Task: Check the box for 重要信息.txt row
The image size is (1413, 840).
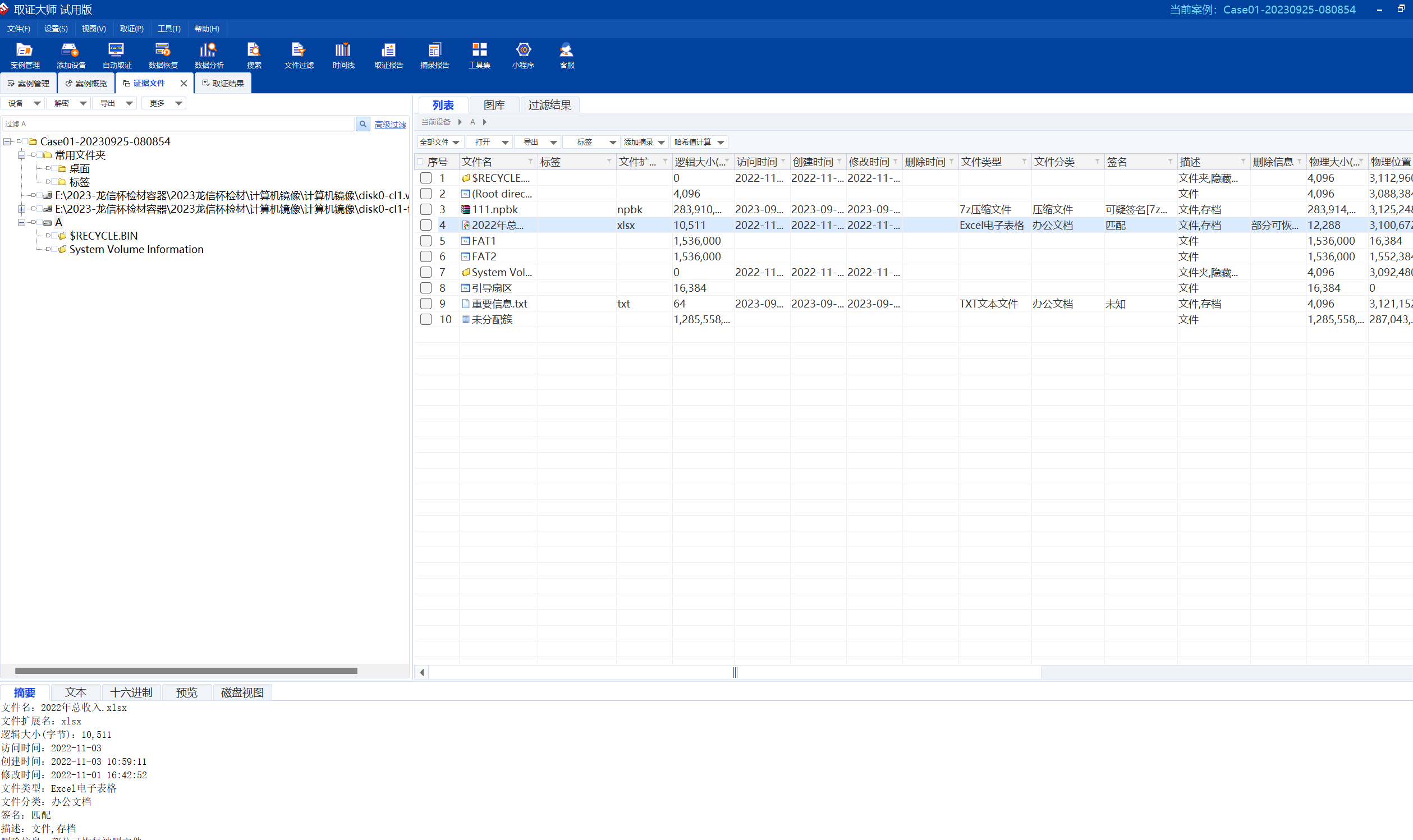Action: click(426, 304)
